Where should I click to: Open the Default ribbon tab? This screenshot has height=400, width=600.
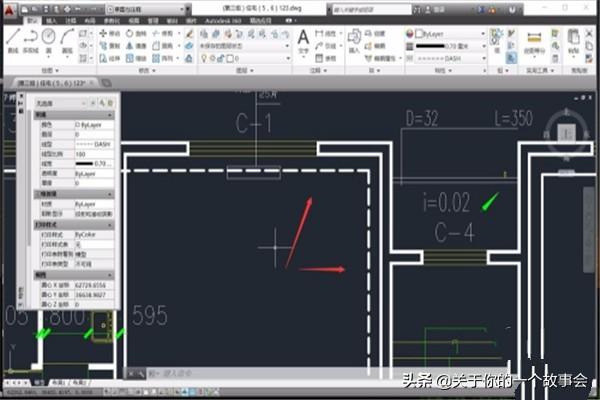tap(33, 21)
